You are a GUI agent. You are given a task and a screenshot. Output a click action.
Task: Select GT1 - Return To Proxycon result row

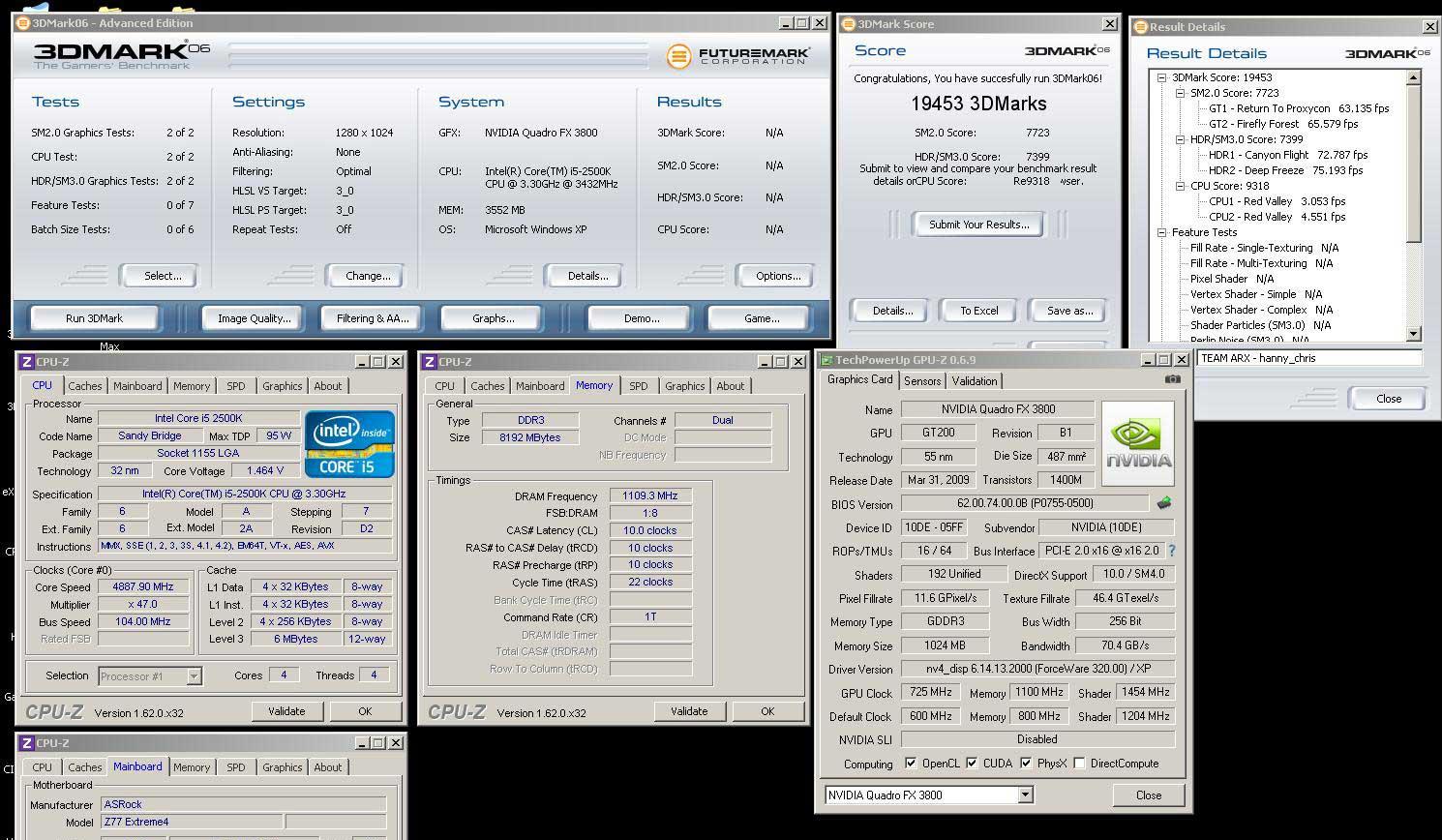(1299, 108)
